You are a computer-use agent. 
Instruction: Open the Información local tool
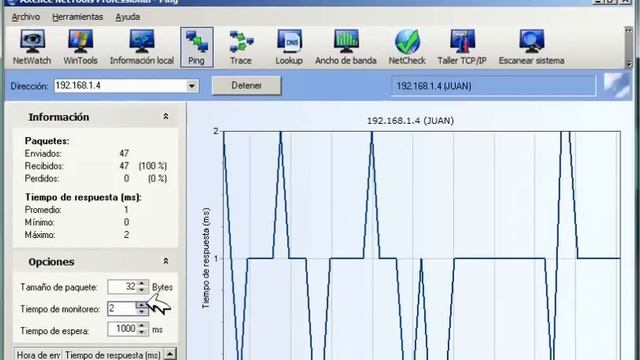[142, 47]
